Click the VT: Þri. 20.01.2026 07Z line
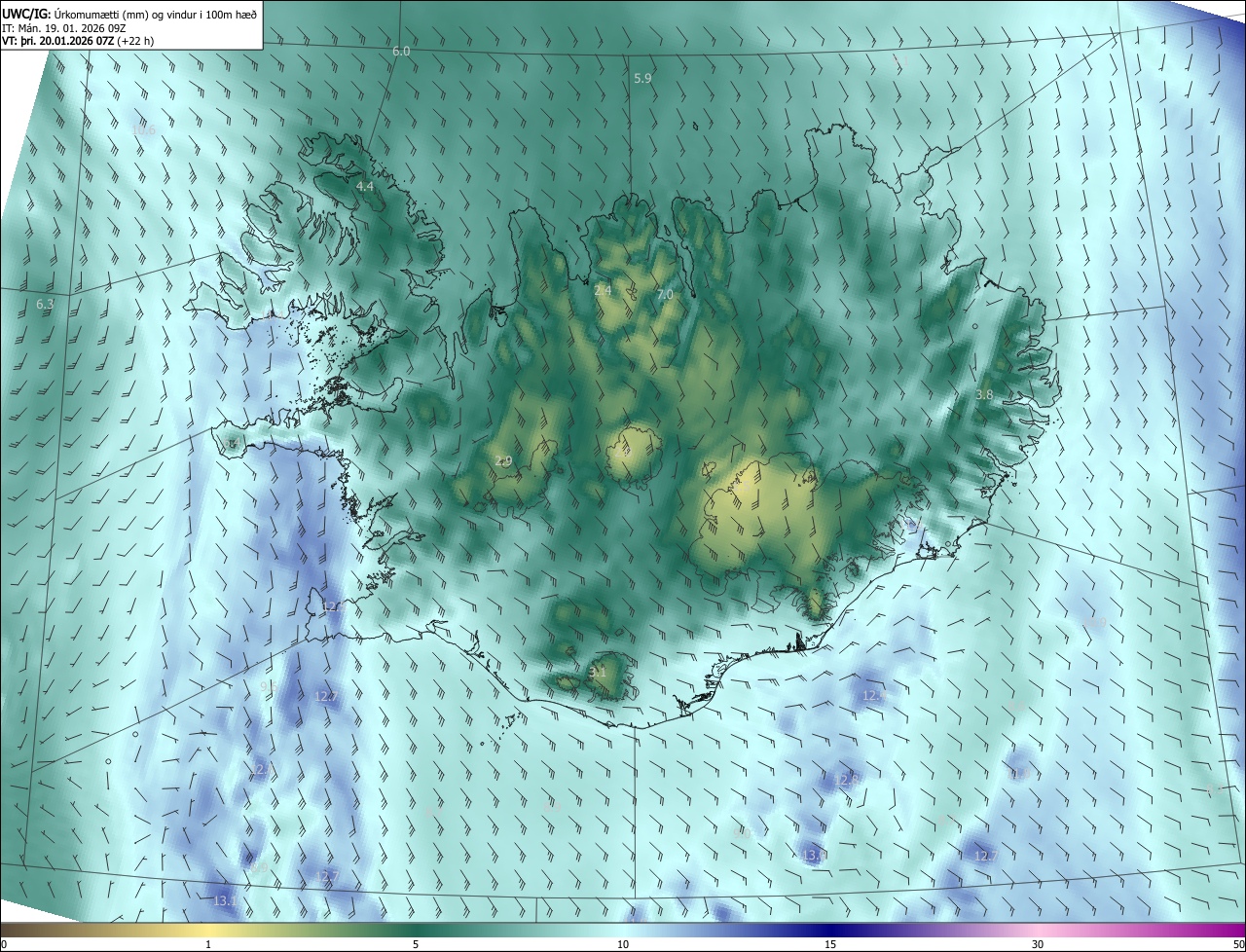Screen dimensions: 1246x952 click(x=78, y=41)
